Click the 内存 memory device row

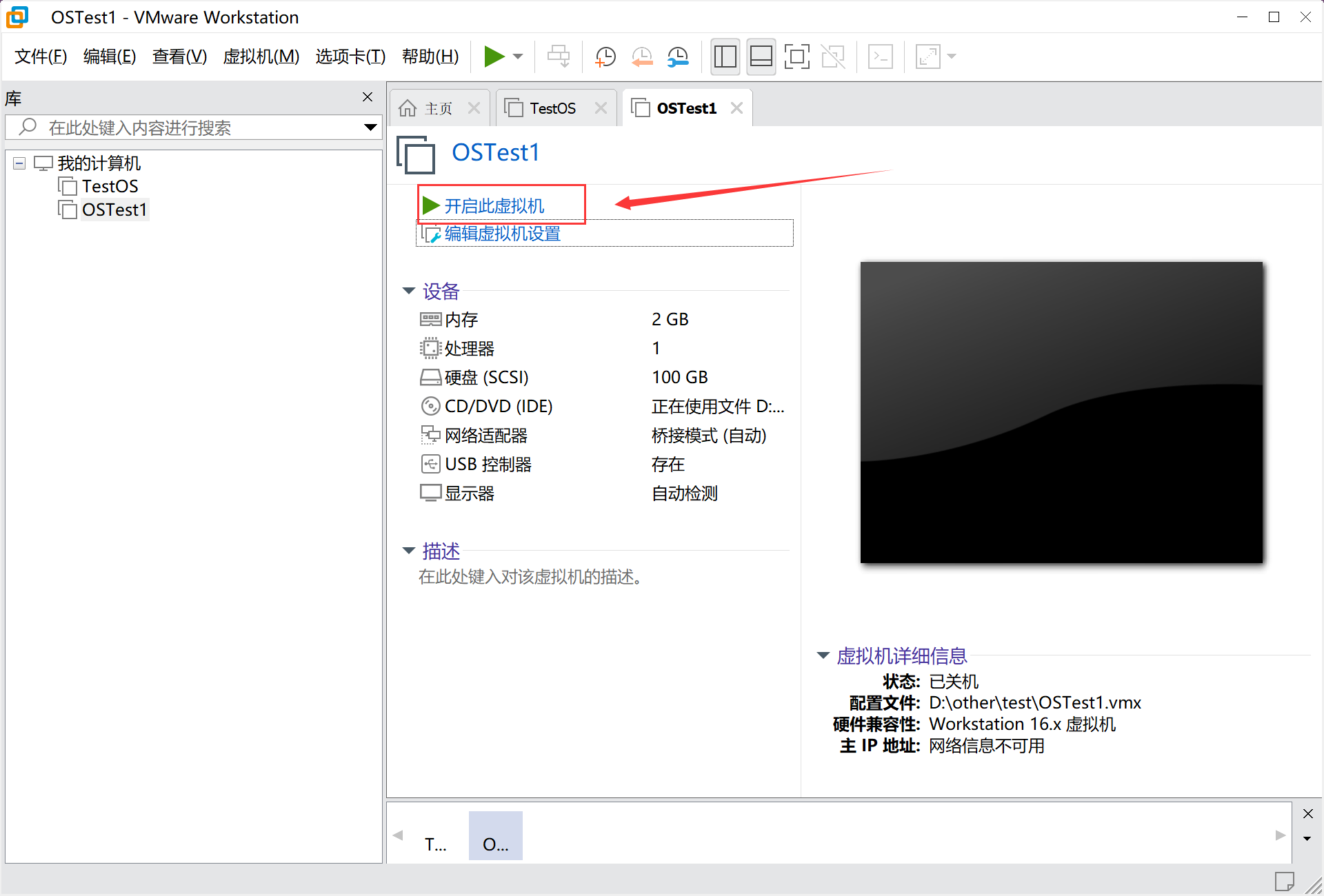pyautogui.click(x=602, y=319)
